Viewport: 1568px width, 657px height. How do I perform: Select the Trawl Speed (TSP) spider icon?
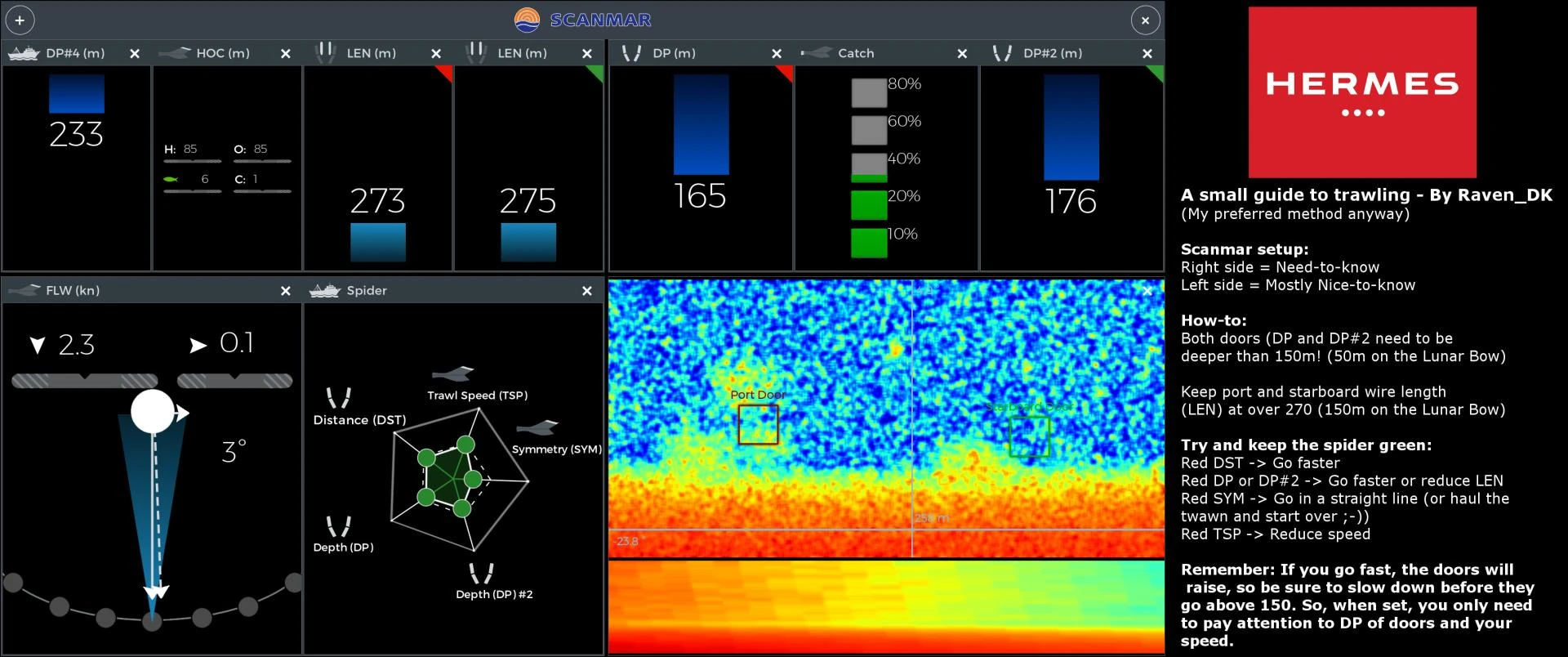coord(452,374)
